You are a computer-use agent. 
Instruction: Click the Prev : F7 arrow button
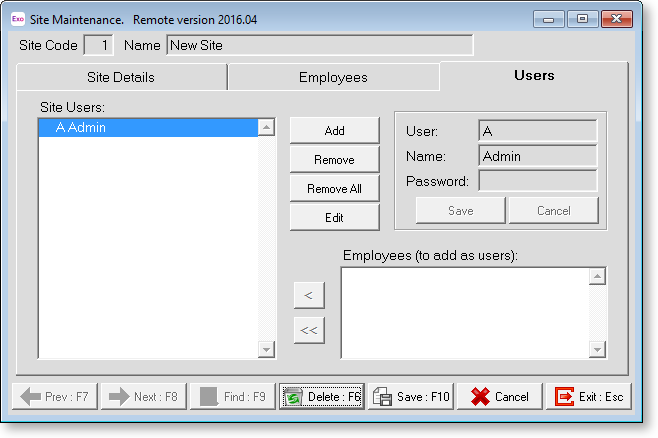[x=54, y=397]
